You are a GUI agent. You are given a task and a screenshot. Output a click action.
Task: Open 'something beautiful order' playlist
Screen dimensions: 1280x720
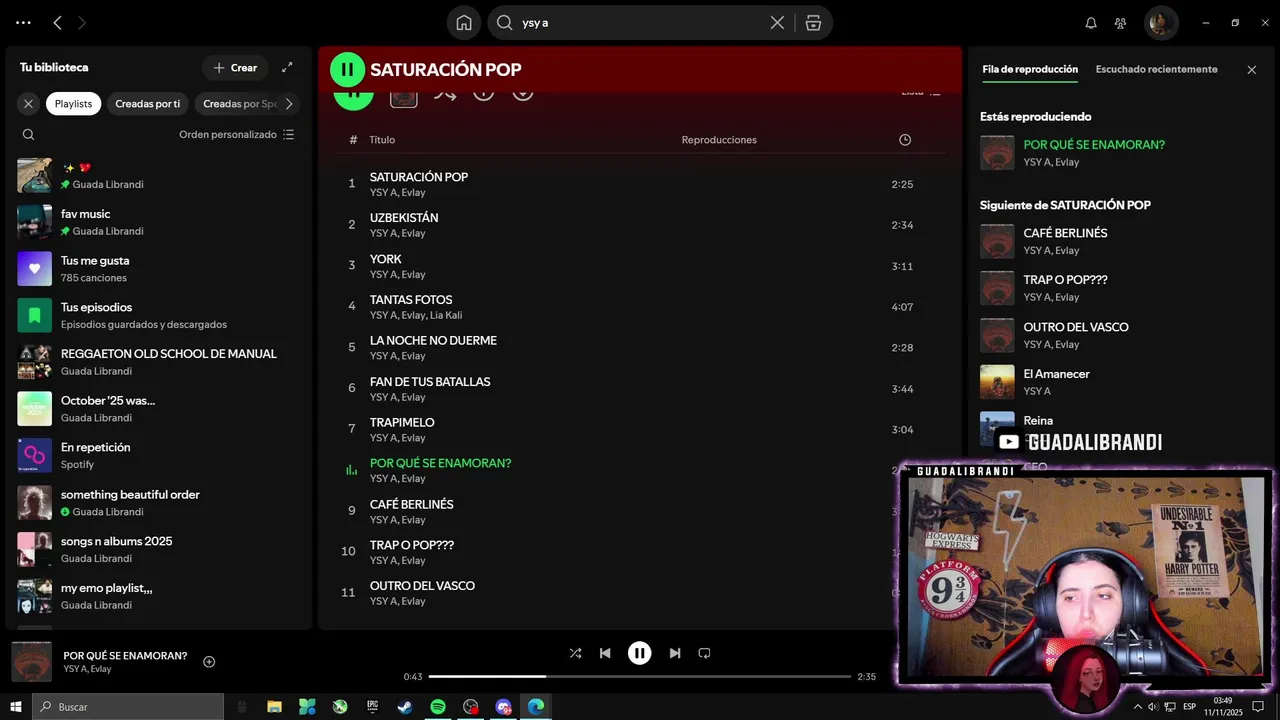(x=160, y=502)
